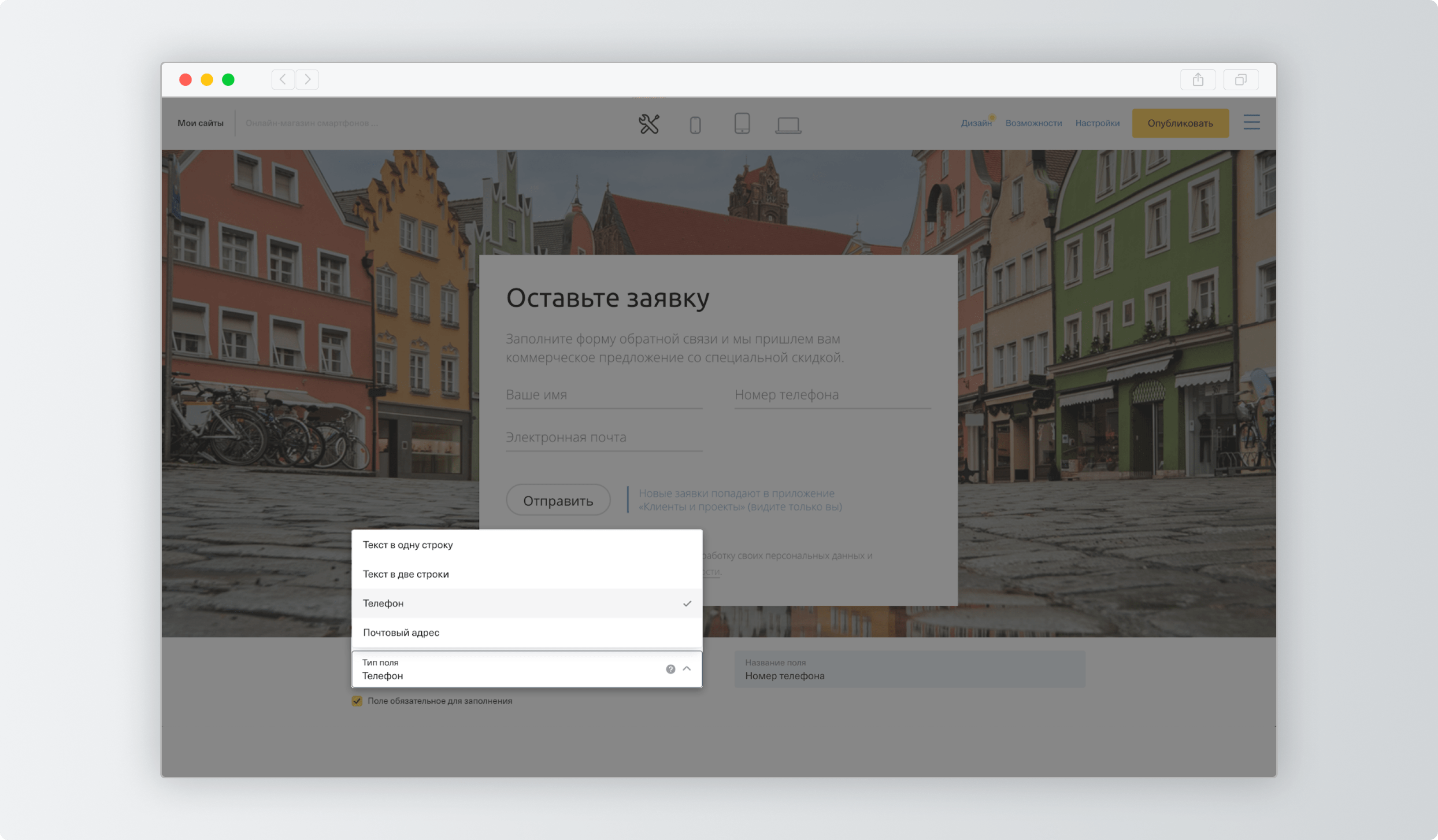Image resolution: width=1438 pixels, height=840 pixels.
Task: Click the yellow minimize window button
Action: click(207, 79)
